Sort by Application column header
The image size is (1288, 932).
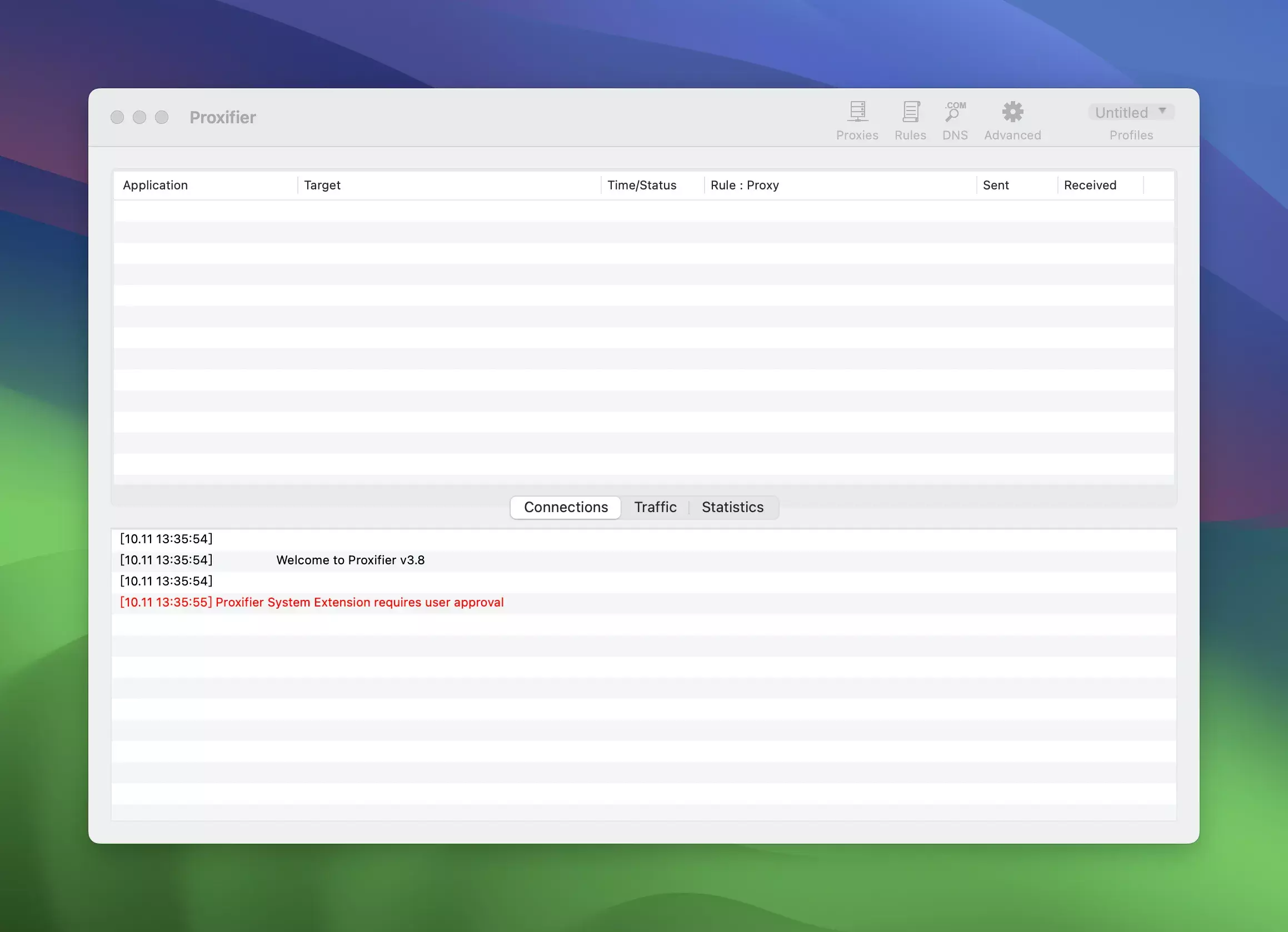tap(155, 185)
